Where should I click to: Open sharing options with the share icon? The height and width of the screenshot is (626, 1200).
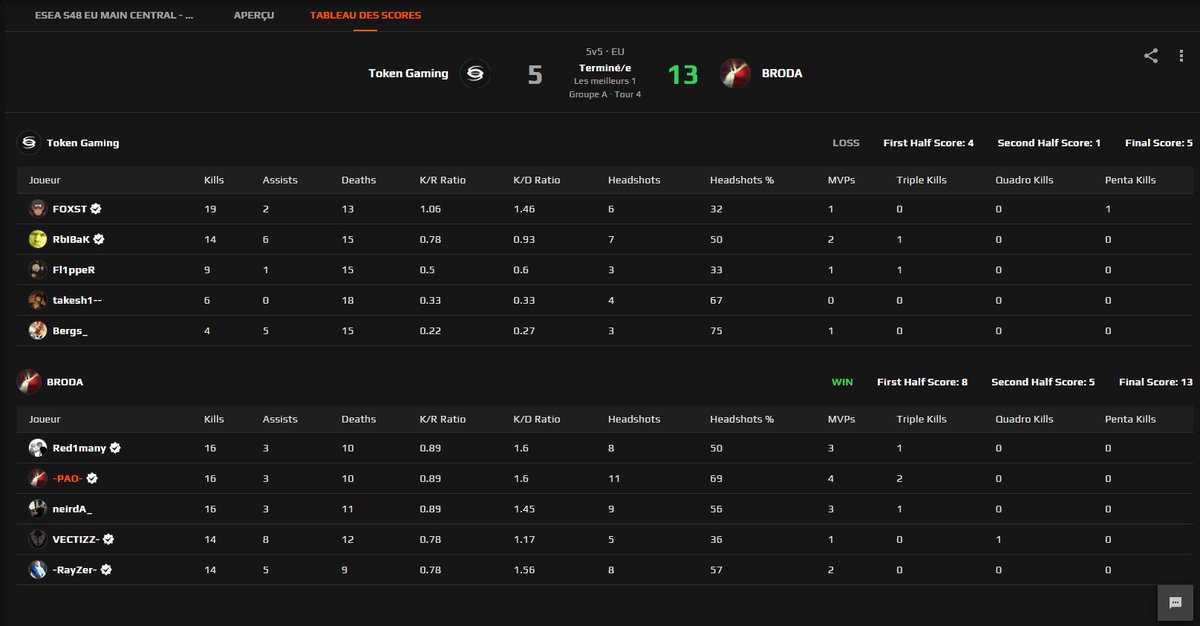pyautogui.click(x=1150, y=57)
